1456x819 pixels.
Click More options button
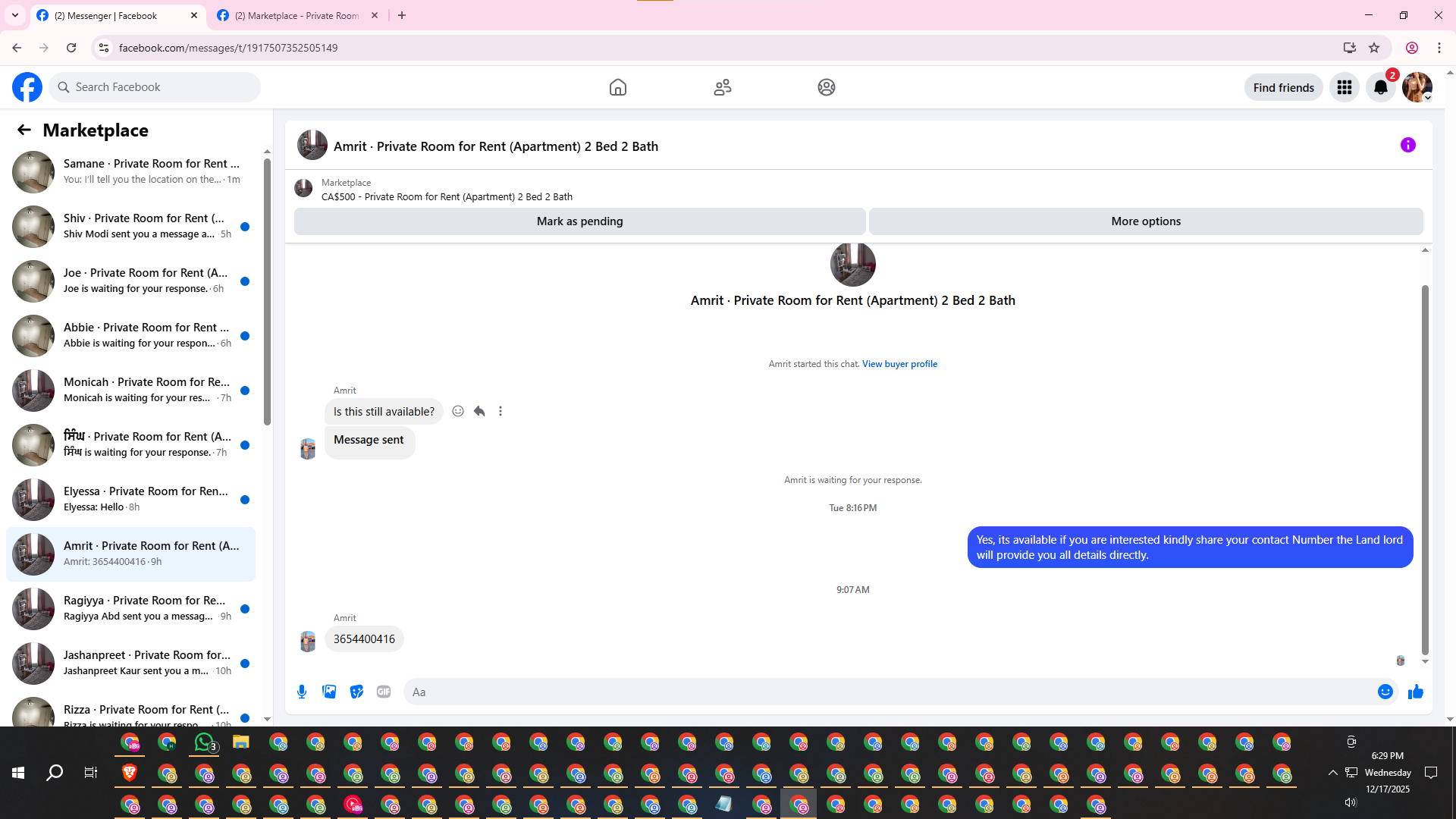click(x=1145, y=221)
